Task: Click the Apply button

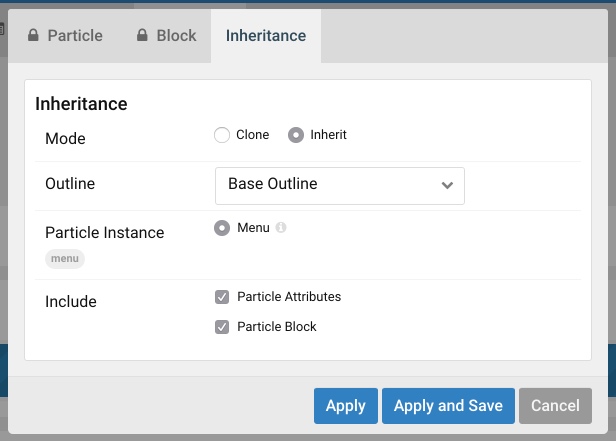Action: pyautogui.click(x=345, y=405)
